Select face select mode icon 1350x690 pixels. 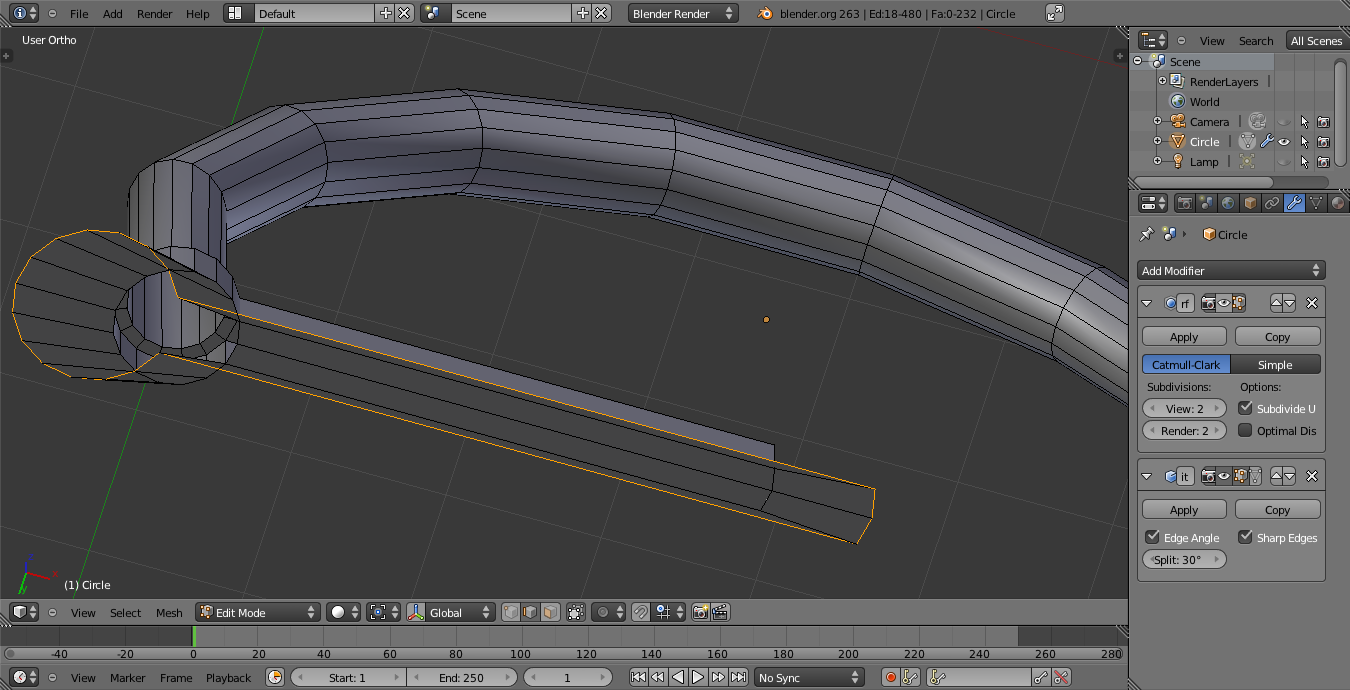click(x=550, y=612)
